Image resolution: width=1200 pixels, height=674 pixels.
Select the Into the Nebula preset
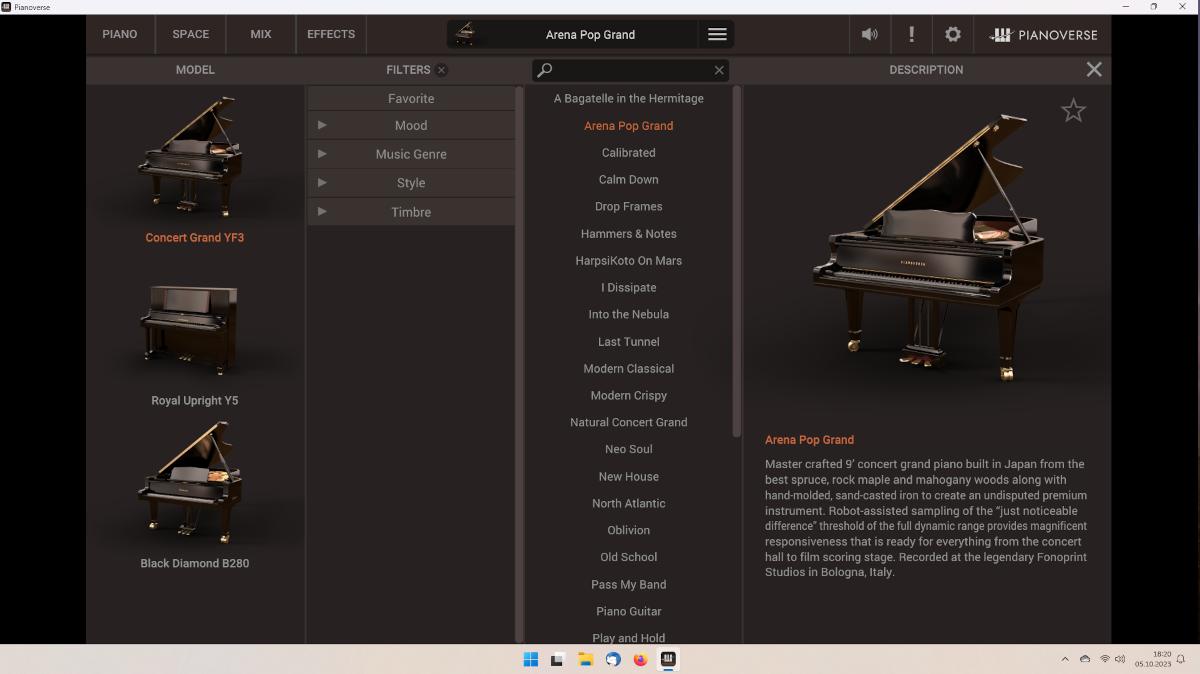(x=629, y=314)
